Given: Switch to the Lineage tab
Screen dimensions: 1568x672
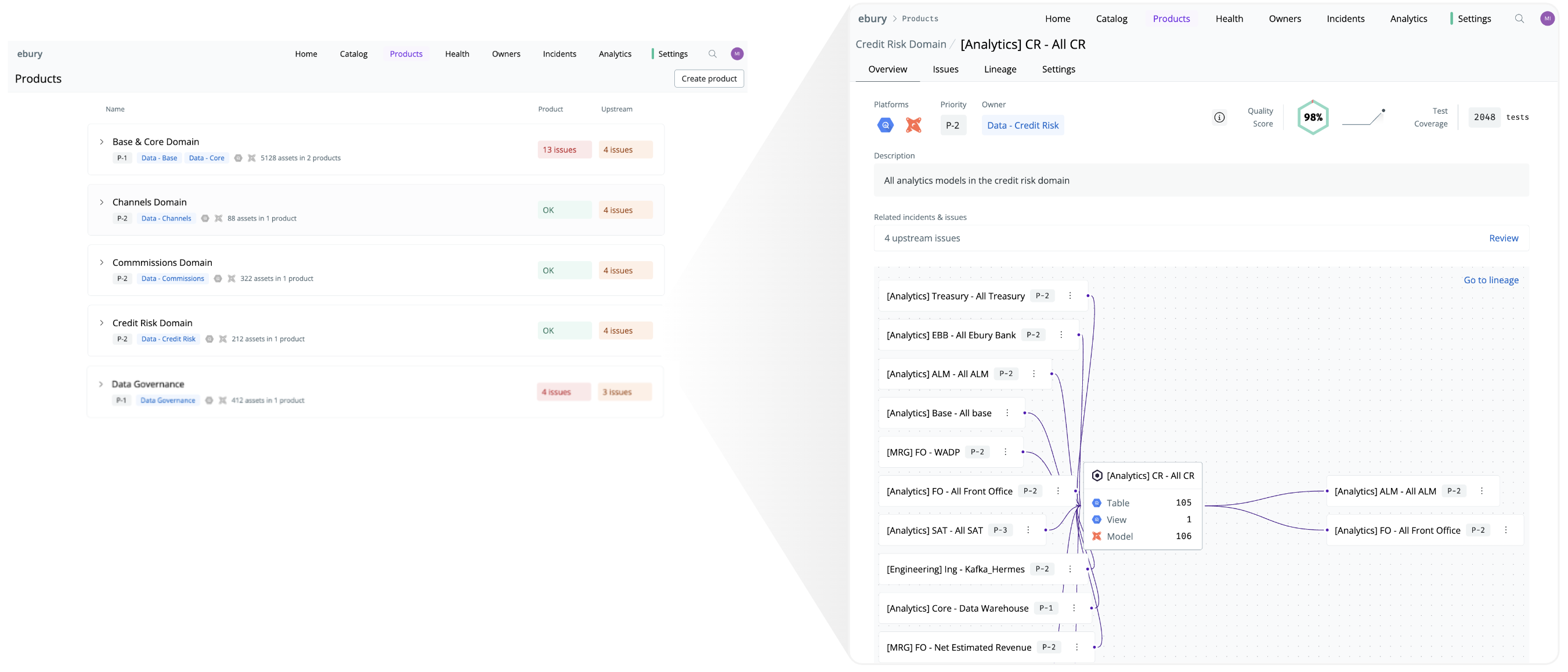Looking at the screenshot, I should point(999,70).
